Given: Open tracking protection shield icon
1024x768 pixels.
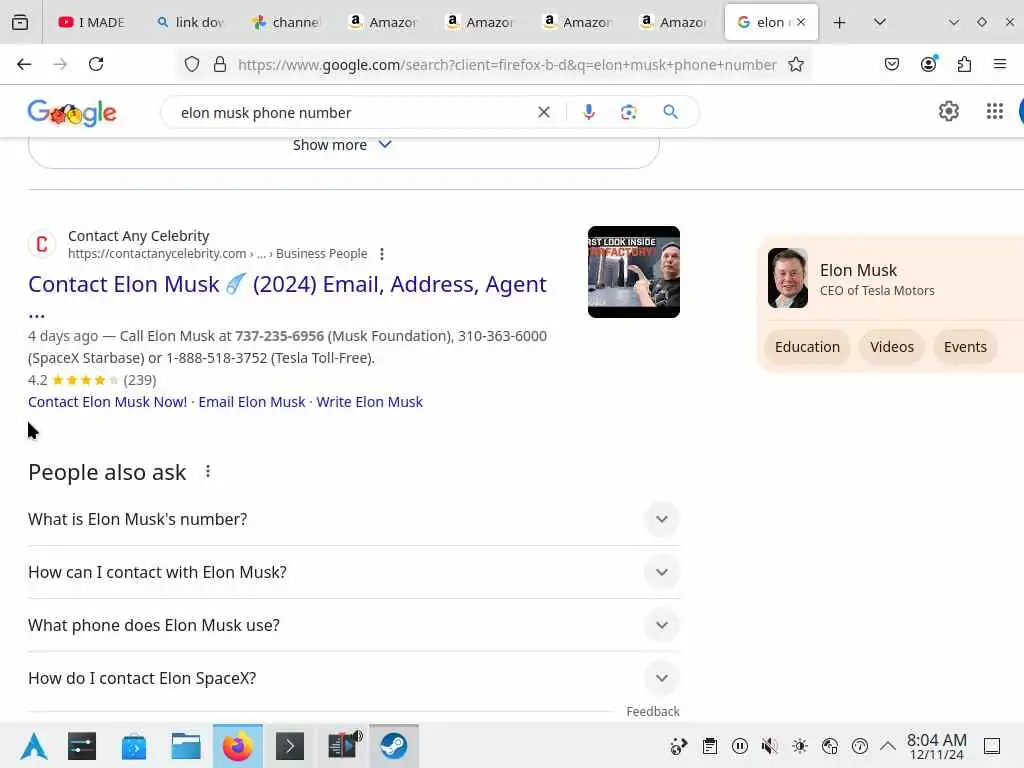Looking at the screenshot, I should (x=191, y=64).
